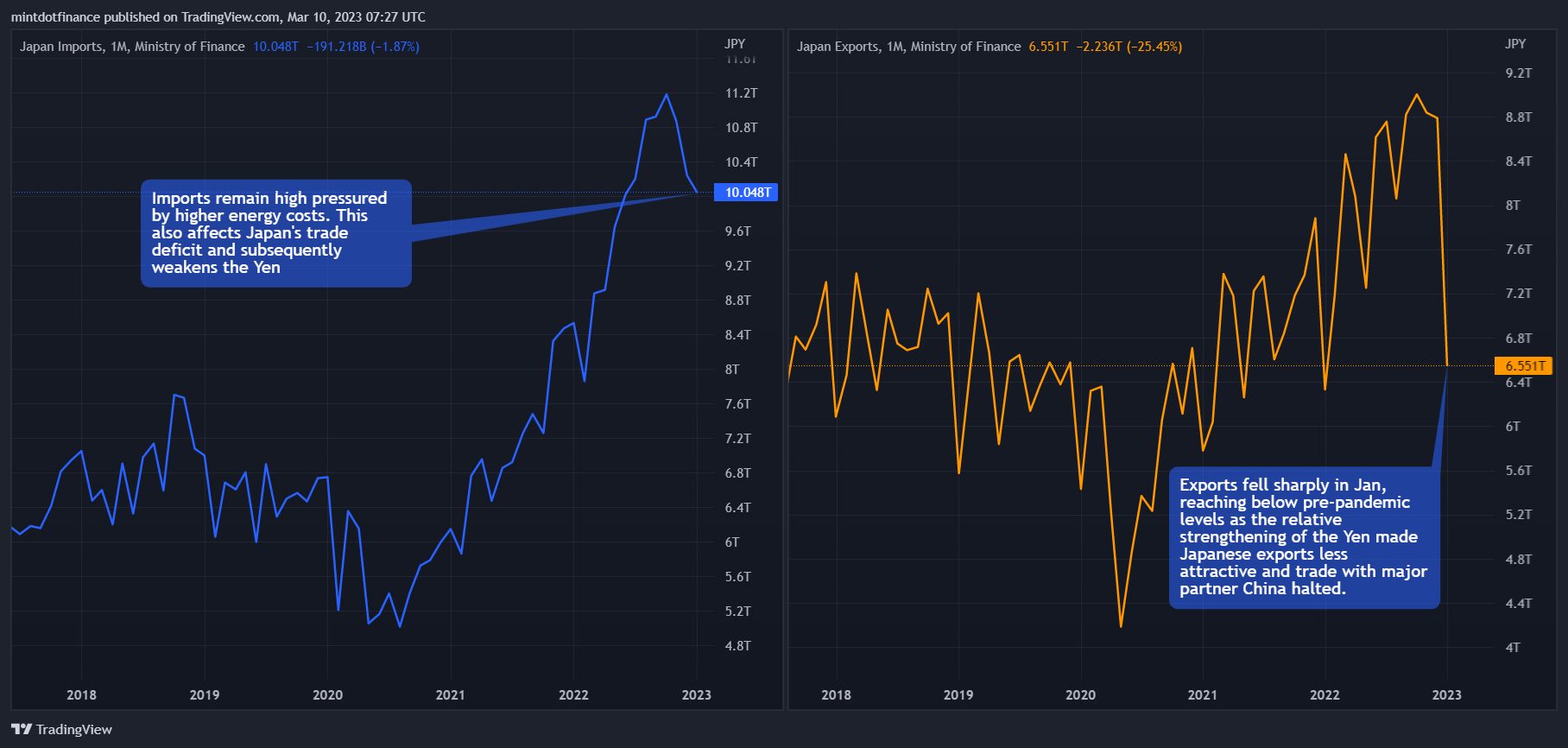Click the 2023 label on the Imports time axis

click(697, 695)
